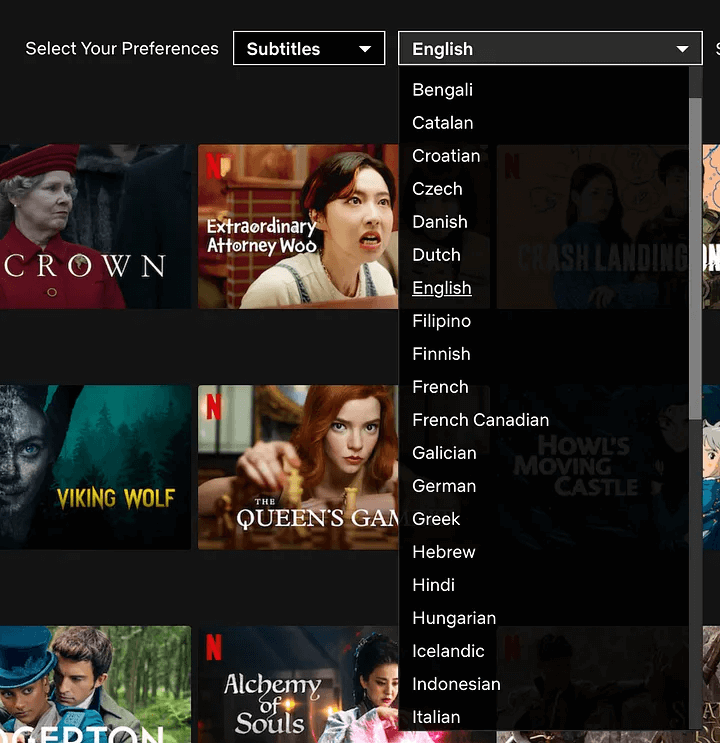Open the Viking Wolf thumbnail
Image resolution: width=720 pixels, height=743 pixels.
tap(95, 467)
